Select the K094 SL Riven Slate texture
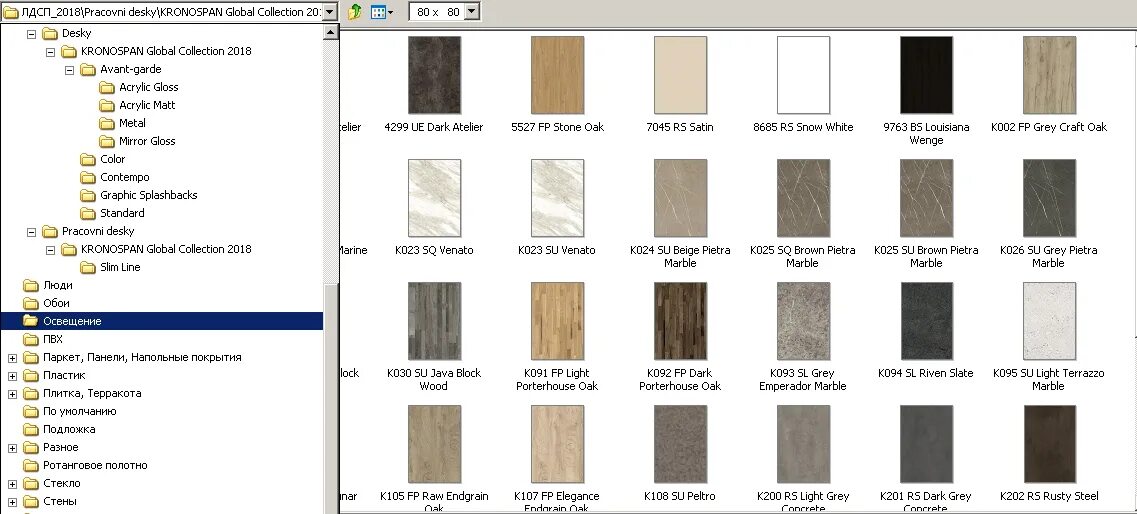 (x=927, y=322)
